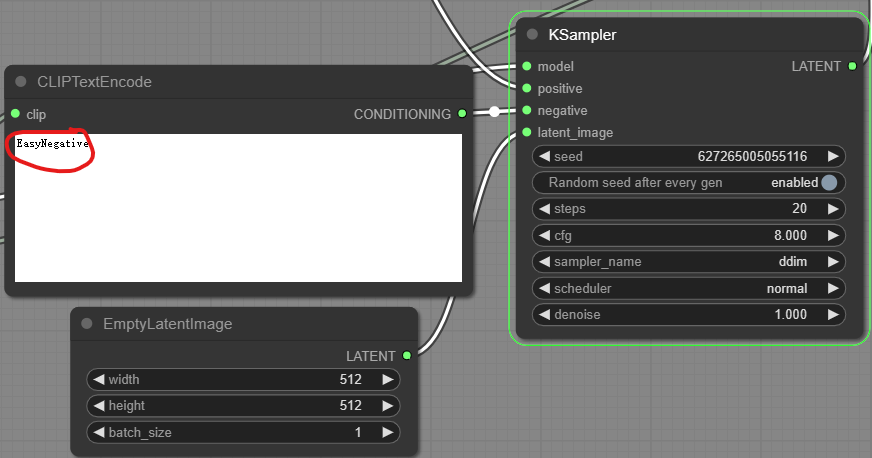Click the KSampler latent_image input port
The image size is (872, 458).
(527, 132)
